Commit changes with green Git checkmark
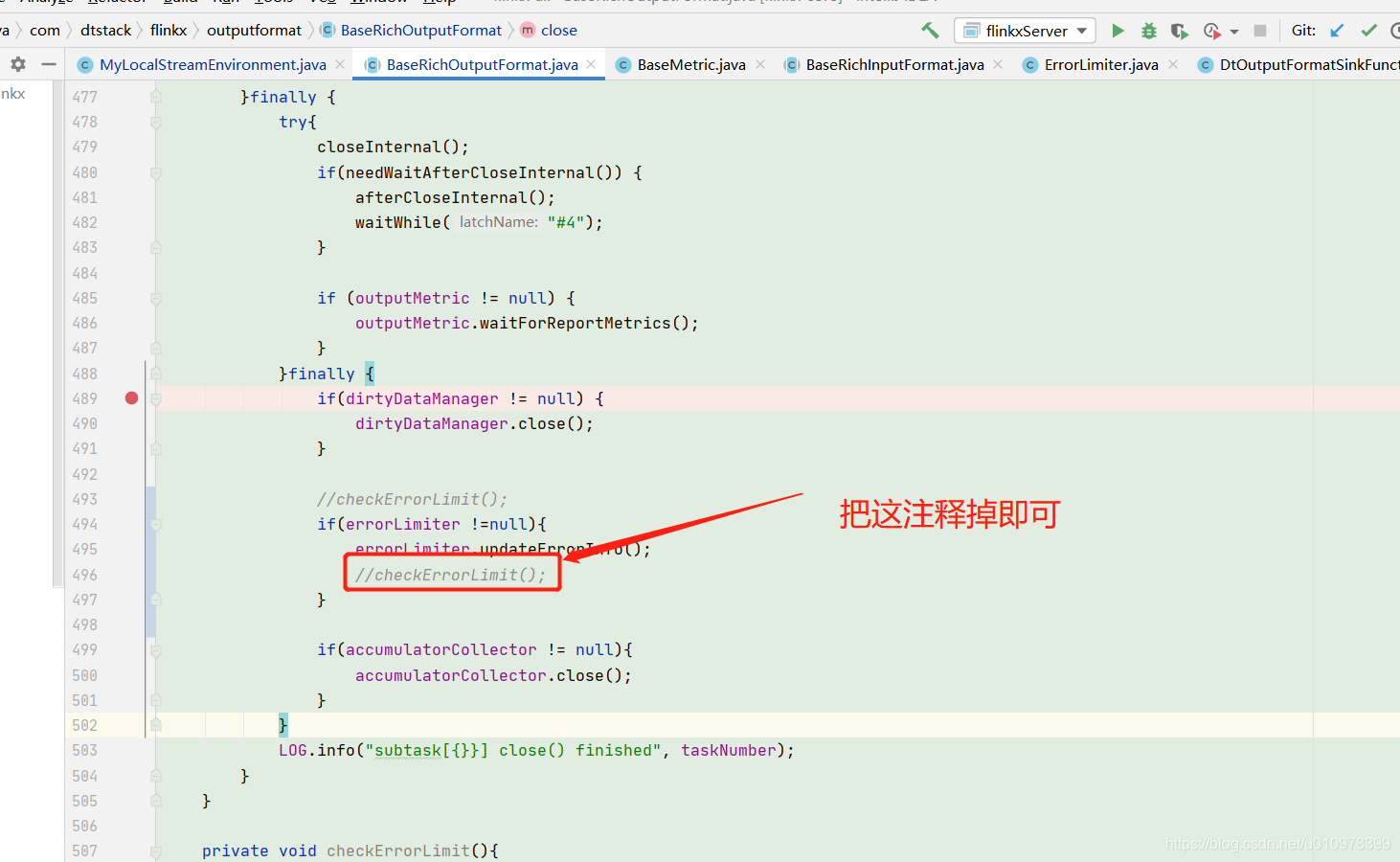 click(x=1369, y=31)
